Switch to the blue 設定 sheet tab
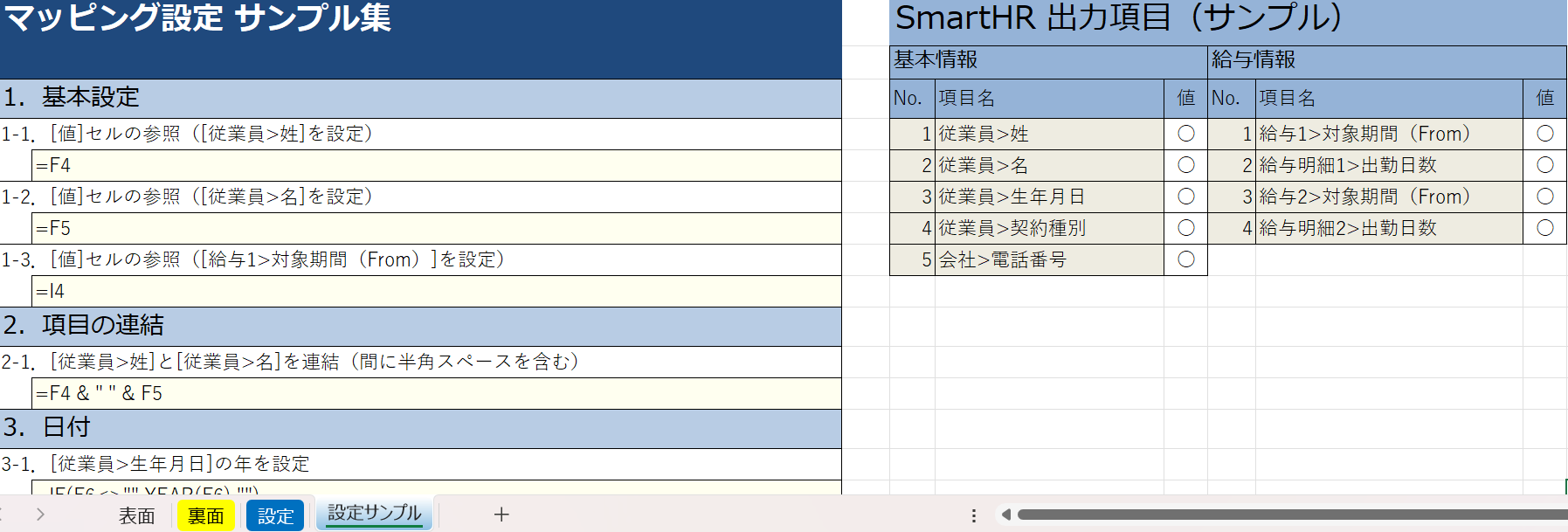Image resolution: width=1568 pixels, height=532 pixels. (x=275, y=515)
